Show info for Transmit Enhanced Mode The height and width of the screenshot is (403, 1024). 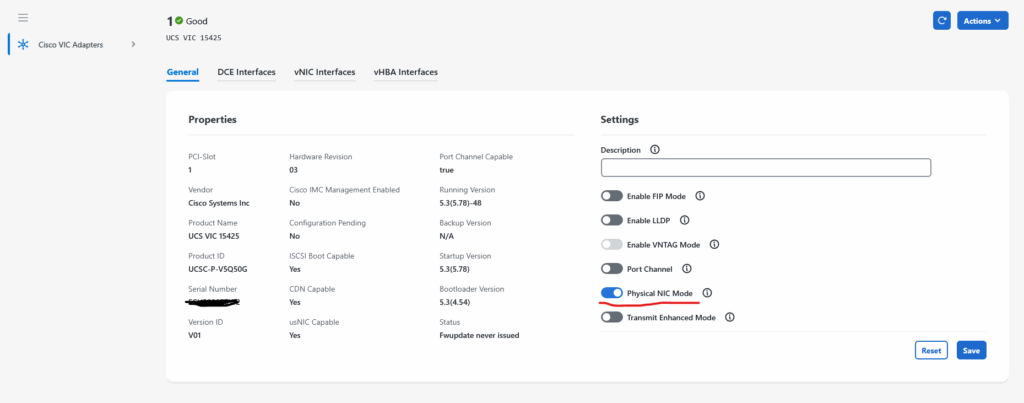click(x=730, y=317)
